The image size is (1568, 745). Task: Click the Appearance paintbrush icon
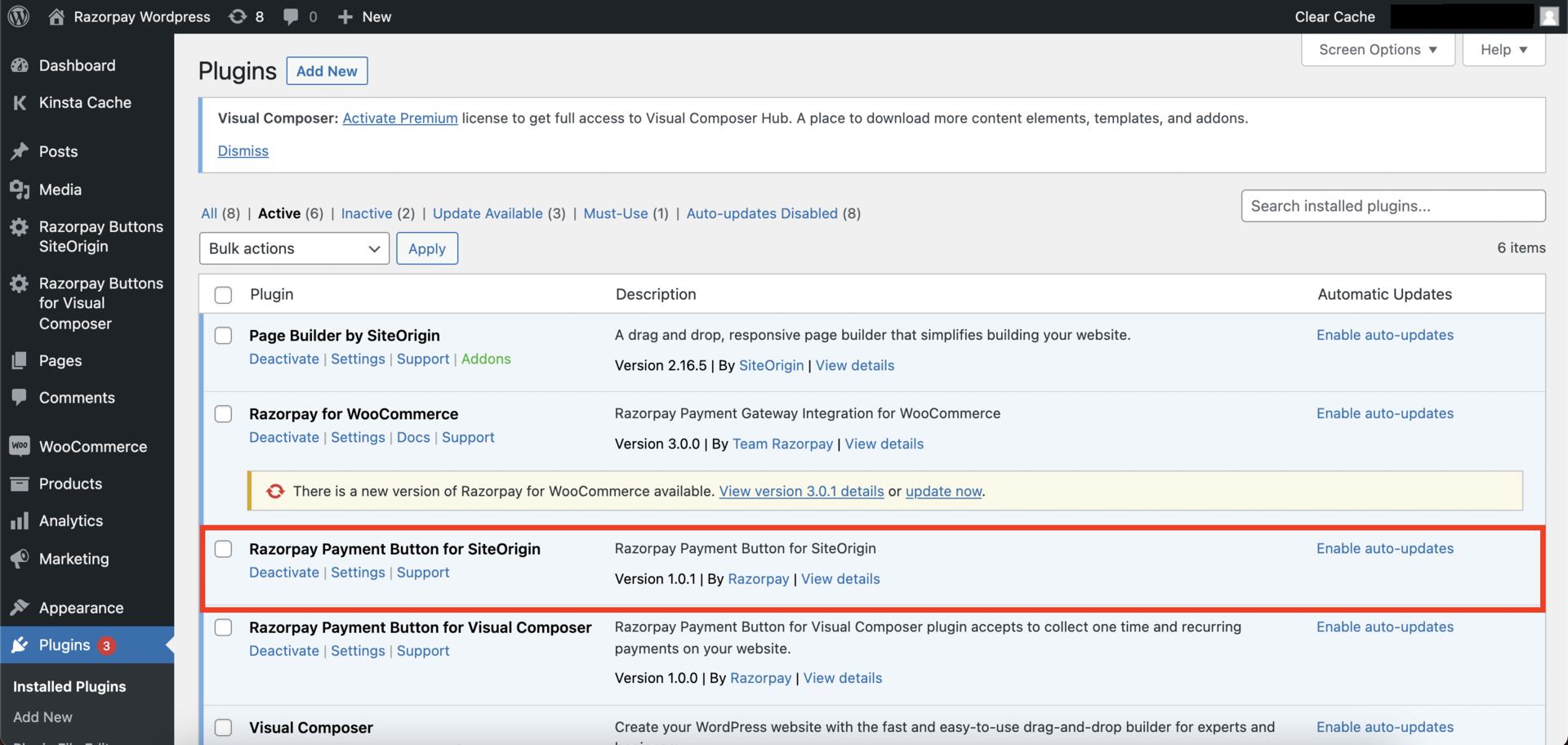click(20, 608)
